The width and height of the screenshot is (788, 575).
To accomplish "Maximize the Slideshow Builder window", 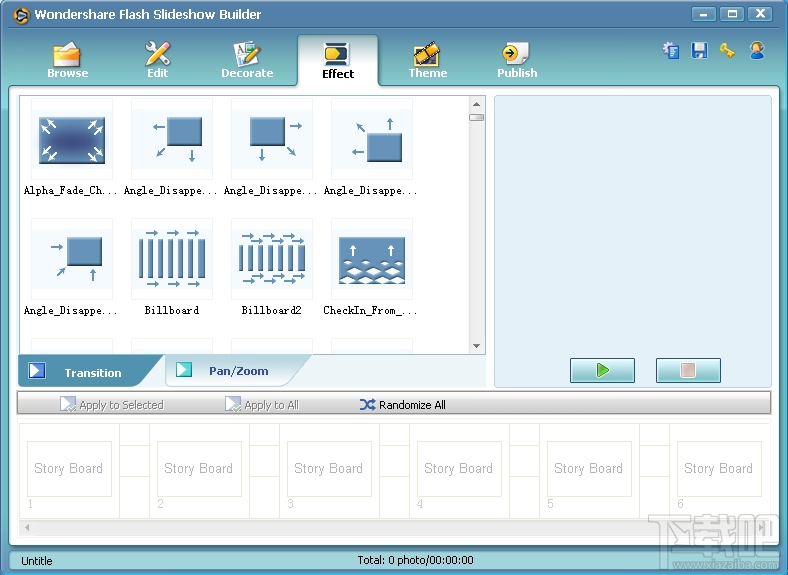I will tap(732, 14).
